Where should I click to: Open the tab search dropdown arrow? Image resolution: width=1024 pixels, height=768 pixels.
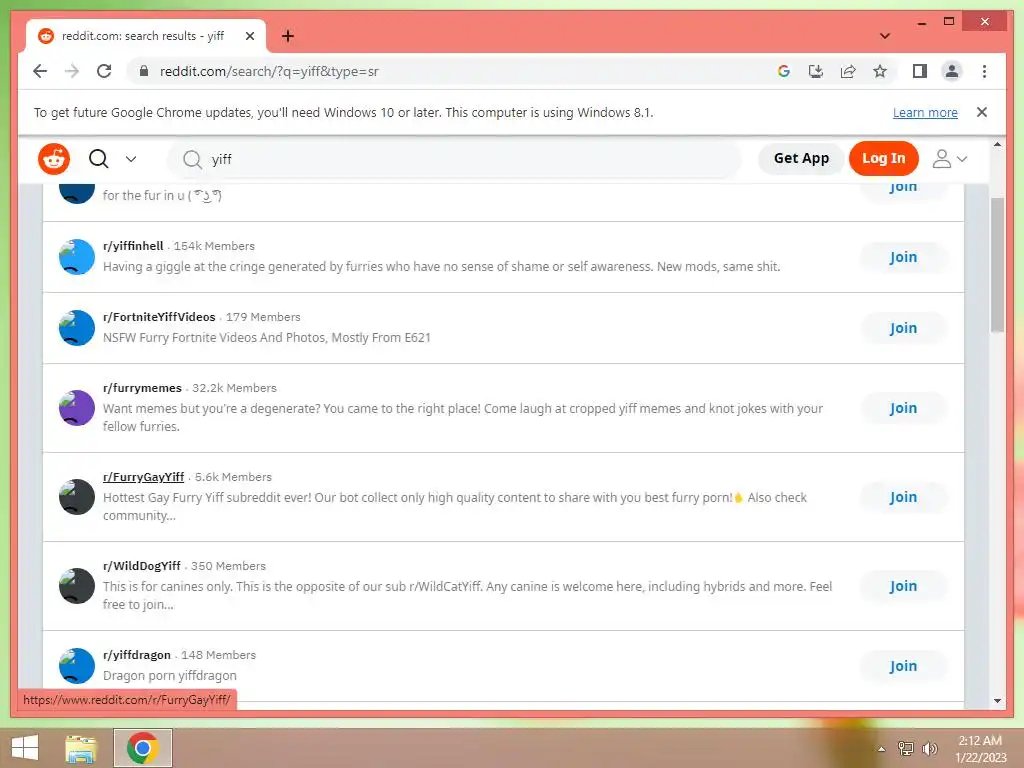click(x=884, y=36)
